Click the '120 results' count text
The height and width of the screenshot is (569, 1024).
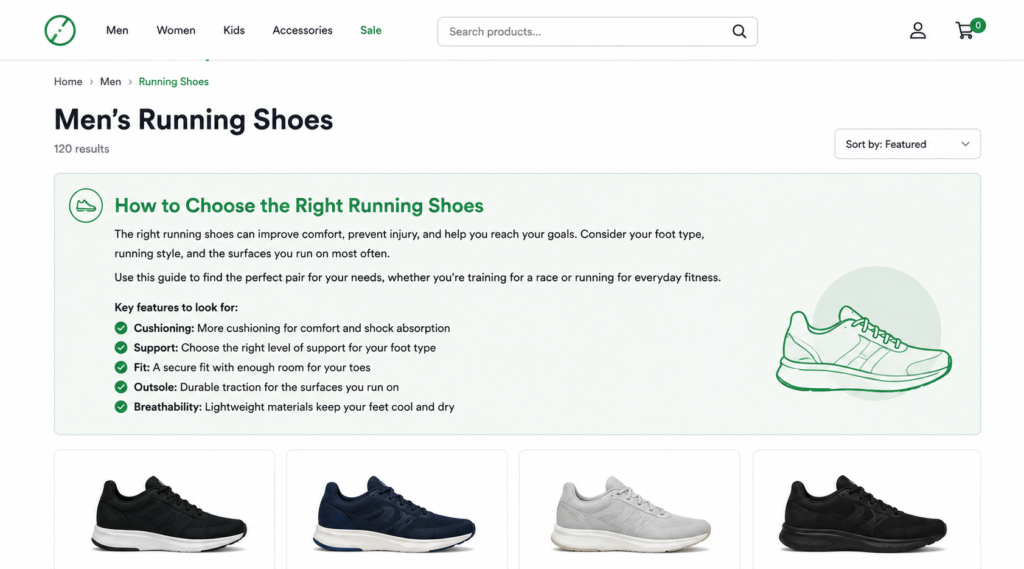point(82,149)
